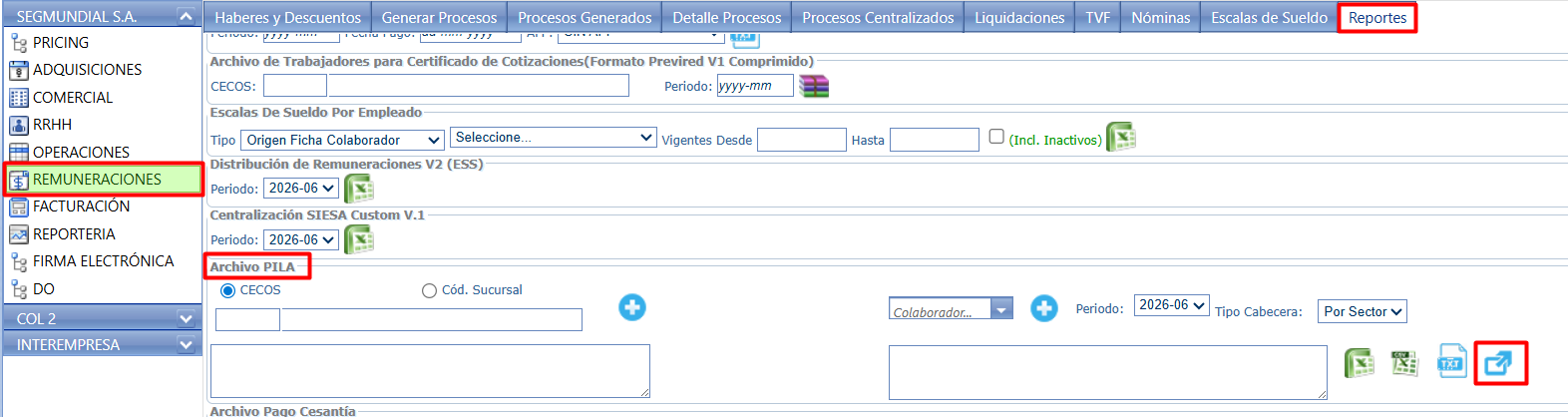The image size is (1568, 417).
Task: Open the FACTURACIÓN module in sidebar
Action: (81, 207)
